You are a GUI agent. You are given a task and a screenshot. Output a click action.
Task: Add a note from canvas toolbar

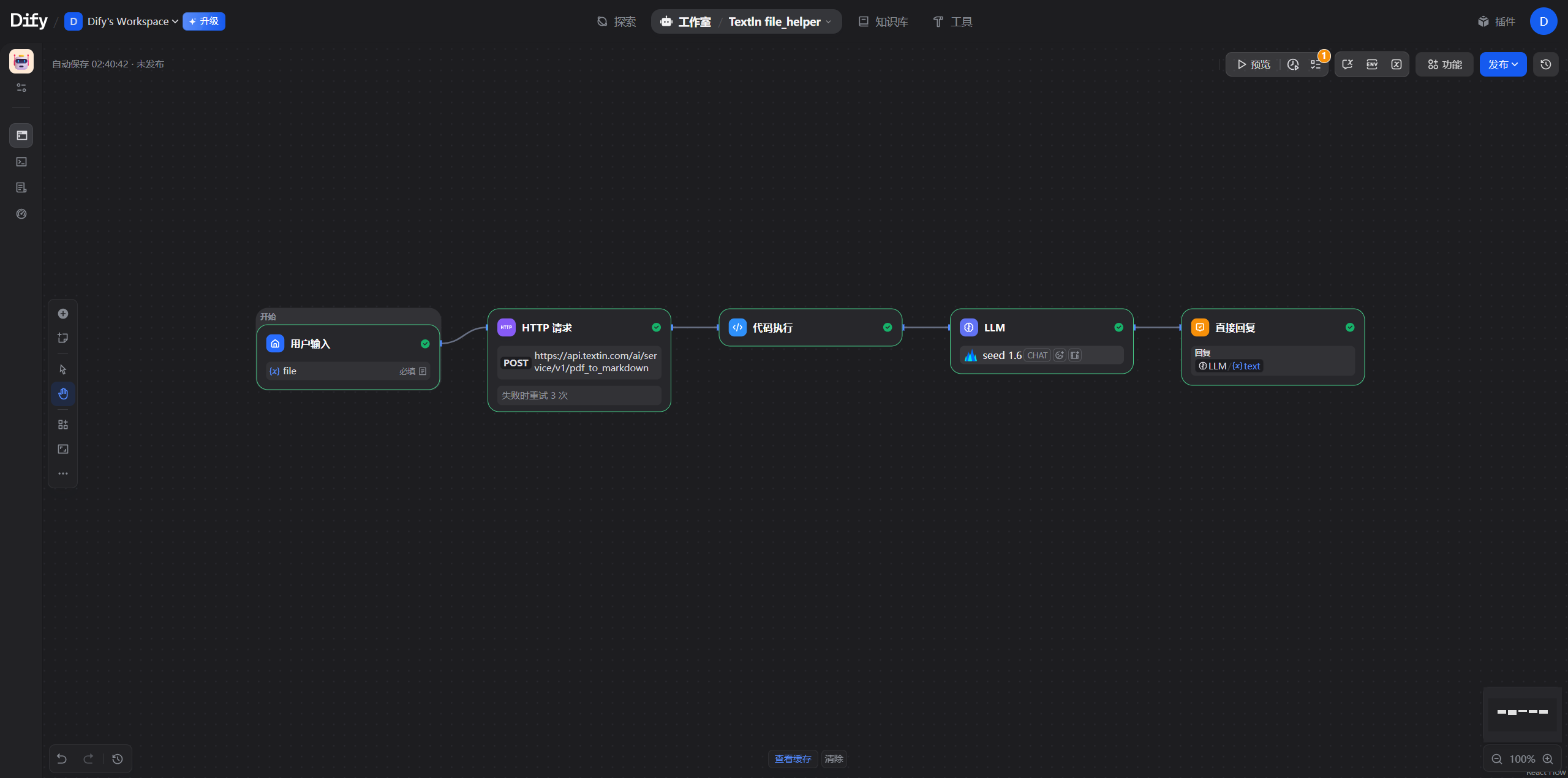tap(63, 338)
